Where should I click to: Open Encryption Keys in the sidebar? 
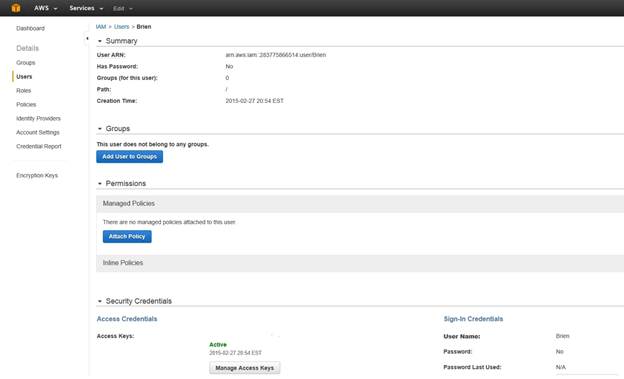pyautogui.click(x=37, y=175)
